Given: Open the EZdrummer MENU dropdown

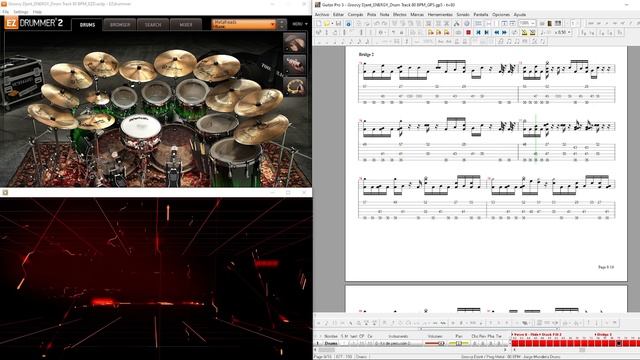Looking at the screenshot, I should pos(300,24).
